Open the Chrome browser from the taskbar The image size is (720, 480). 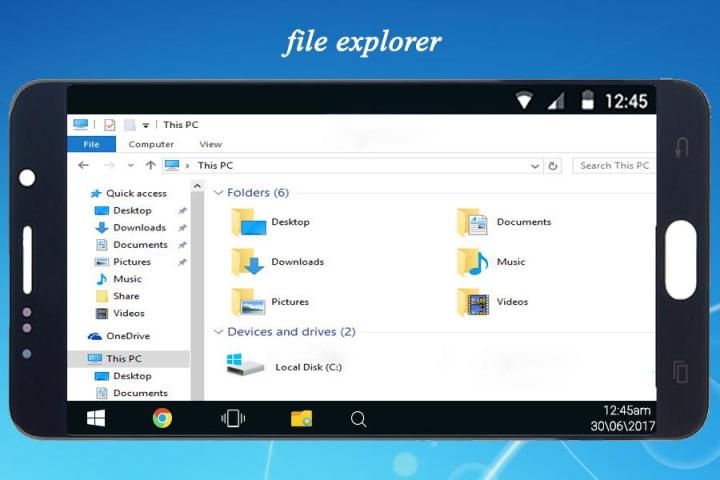click(162, 418)
